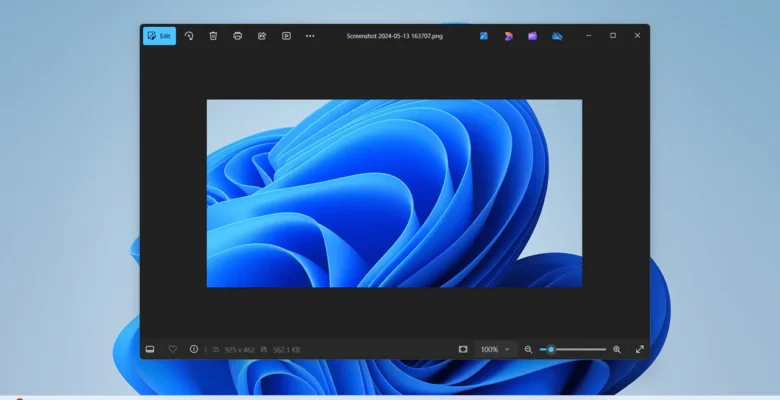Toggle the filmstrip view icon
This screenshot has width=780, height=400.
coord(150,349)
